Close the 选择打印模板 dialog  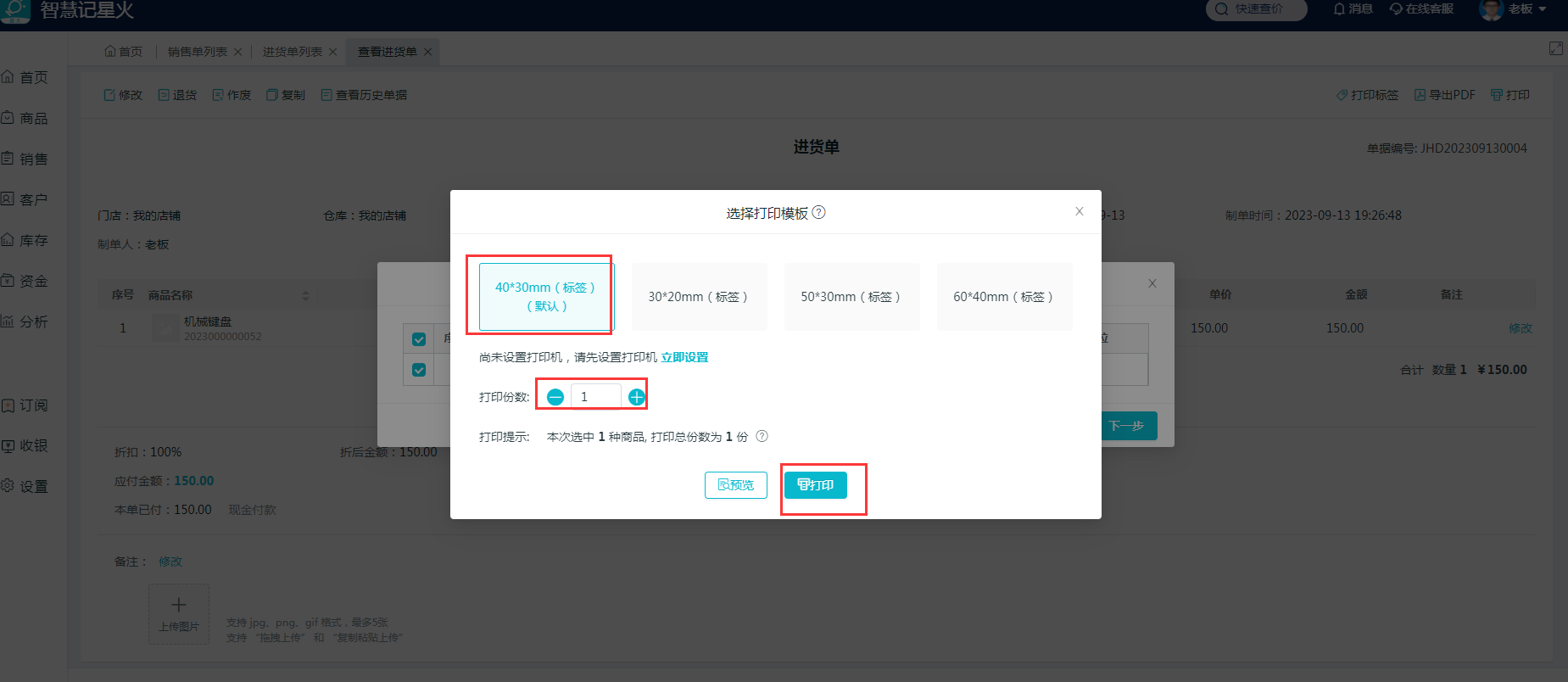1079,212
